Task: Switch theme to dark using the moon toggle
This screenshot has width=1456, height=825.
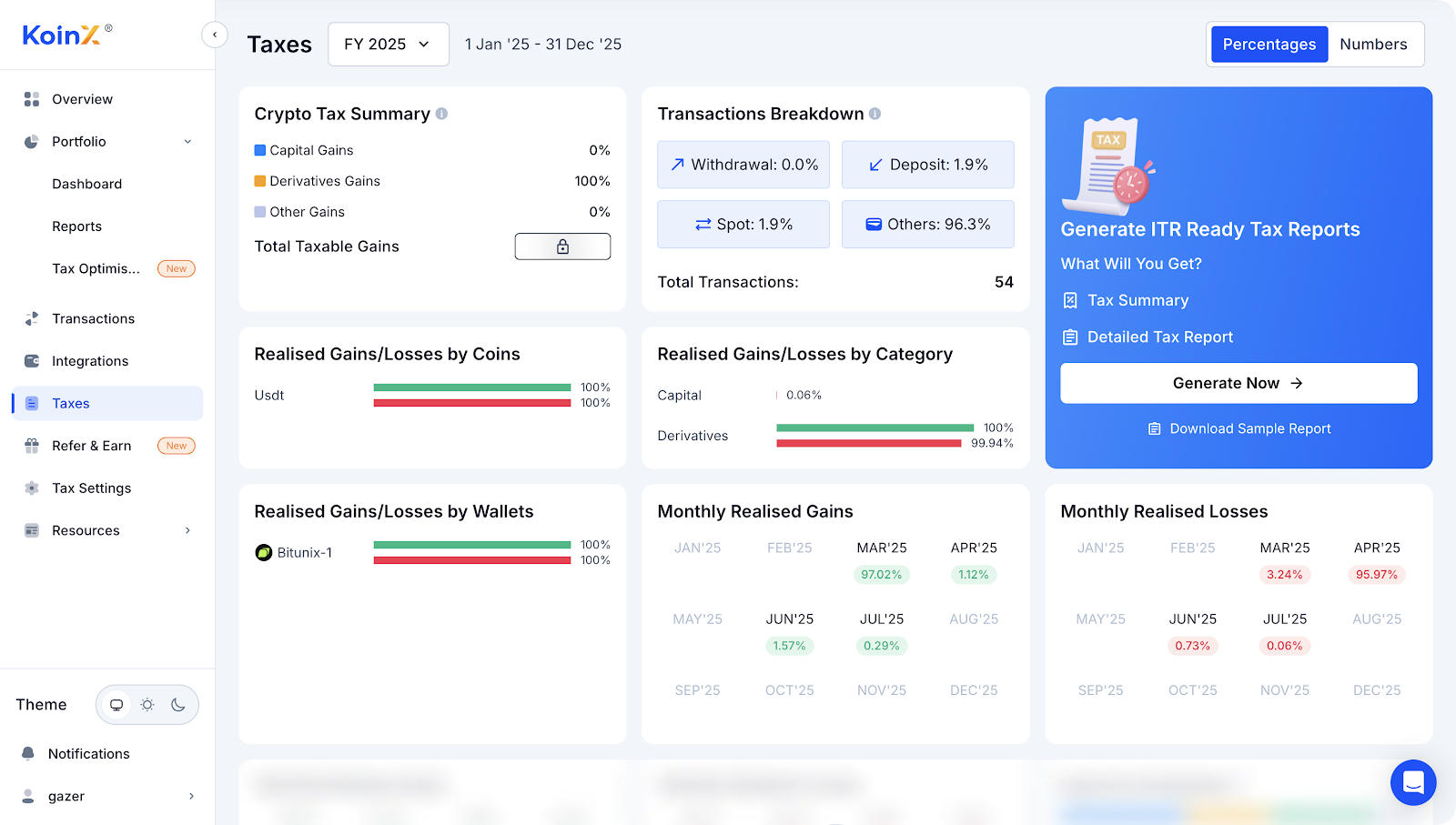Action: pos(178,704)
